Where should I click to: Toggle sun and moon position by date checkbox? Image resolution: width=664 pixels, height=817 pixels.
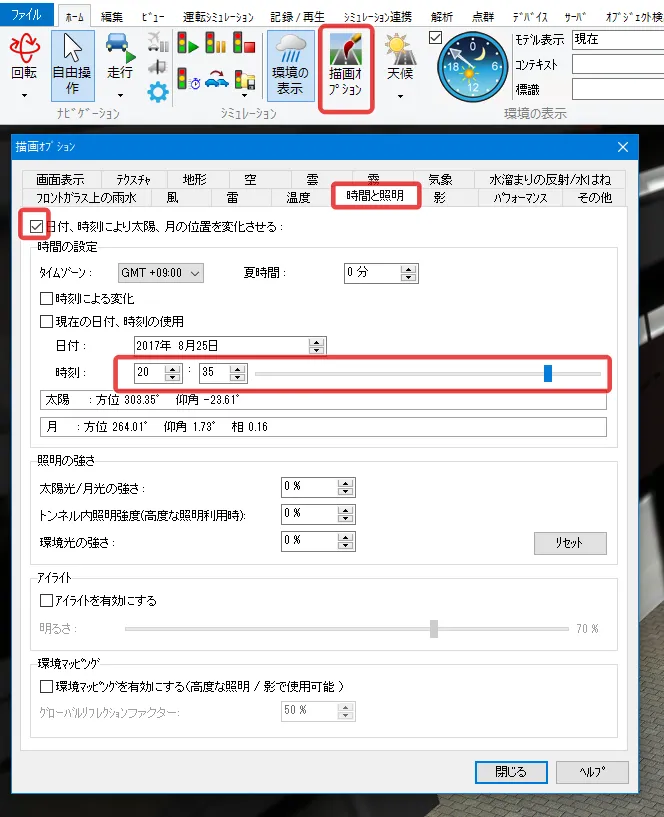[37, 227]
